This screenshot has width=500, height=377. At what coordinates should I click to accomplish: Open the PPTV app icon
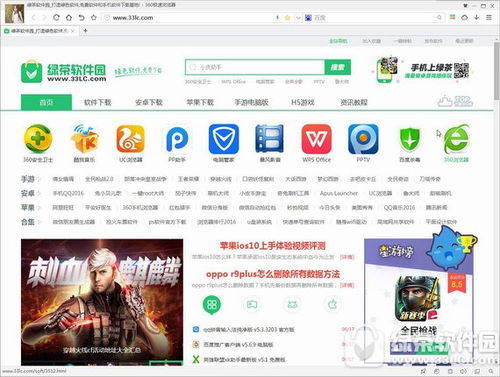(x=363, y=139)
